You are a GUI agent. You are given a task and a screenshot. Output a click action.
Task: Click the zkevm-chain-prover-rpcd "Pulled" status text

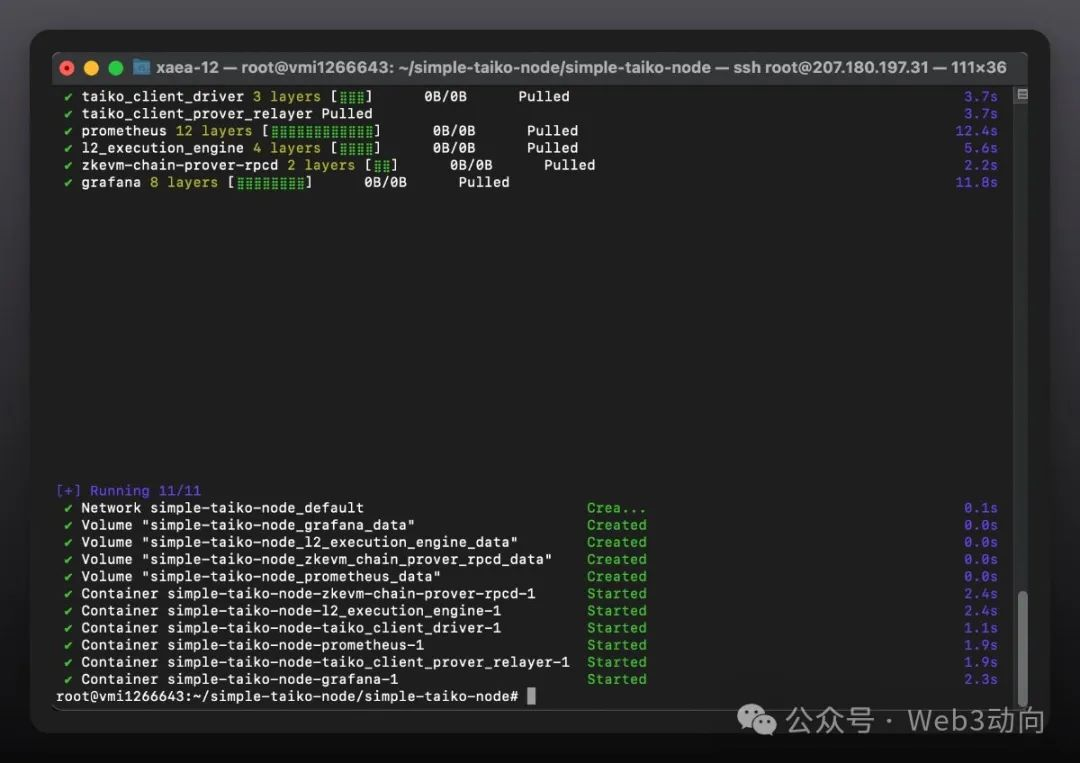(569, 165)
